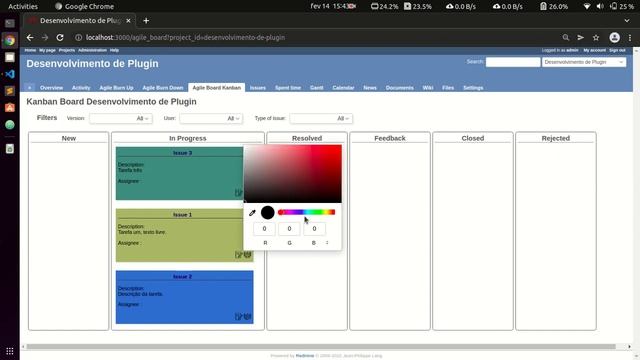The image size is (640, 360).
Task: Open the User filter dropdown
Action: [x=211, y=118]
